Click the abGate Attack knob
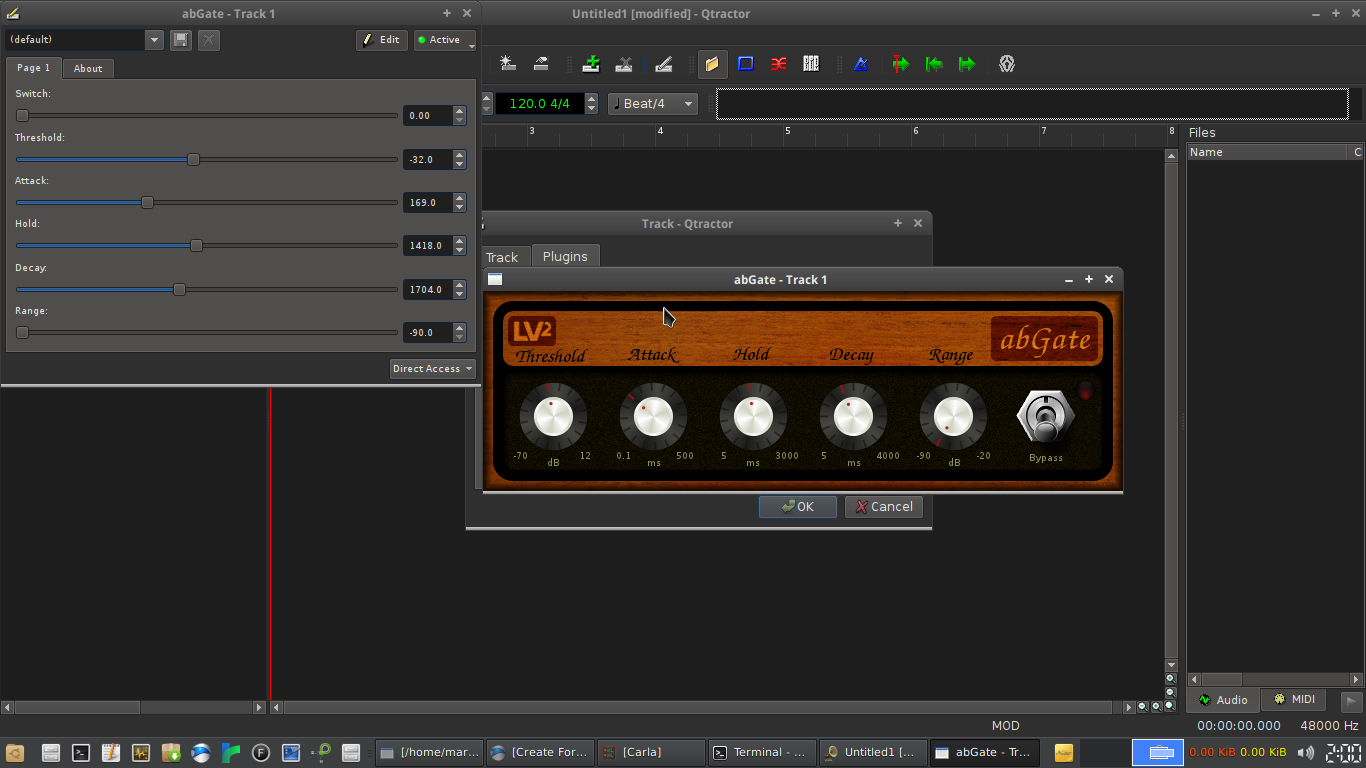 [653, 417]
